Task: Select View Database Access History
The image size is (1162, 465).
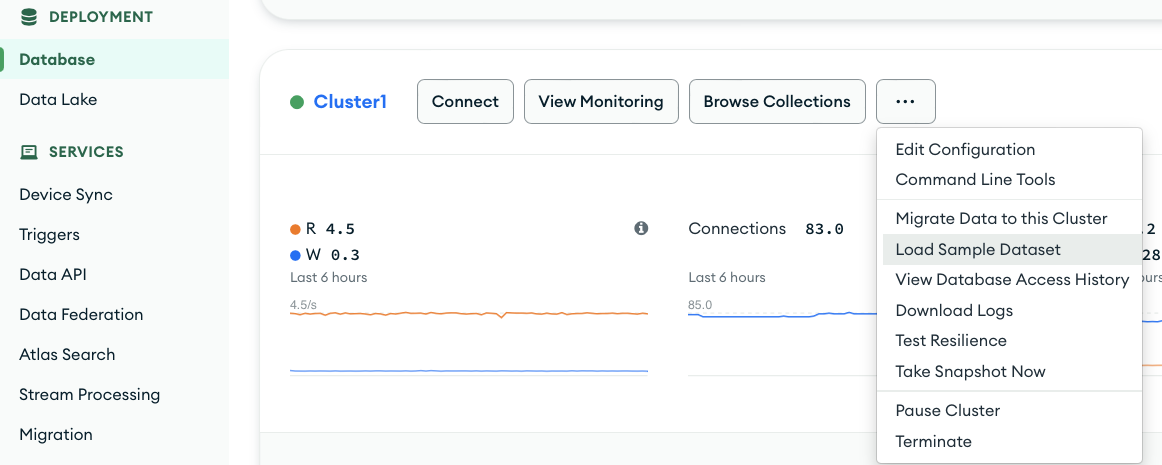Action: (1012, 280)
